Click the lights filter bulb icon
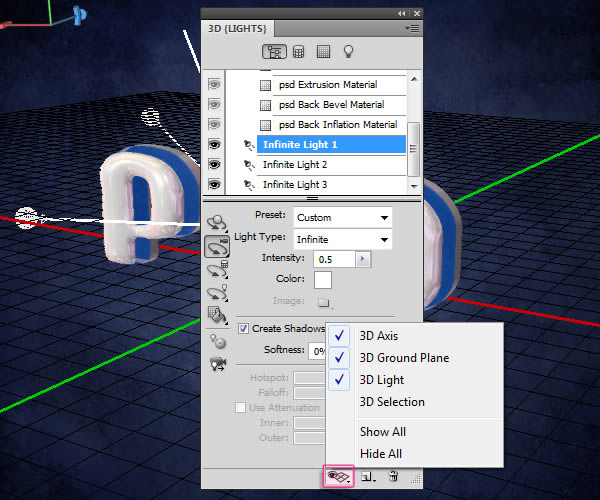This screenshot has width=600, height=500. click(350, 51)
